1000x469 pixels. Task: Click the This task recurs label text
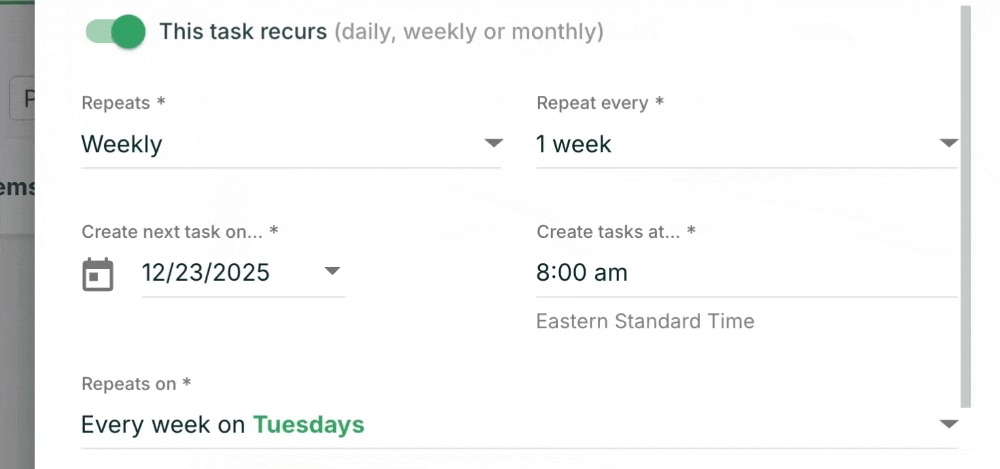click(243, 32)
